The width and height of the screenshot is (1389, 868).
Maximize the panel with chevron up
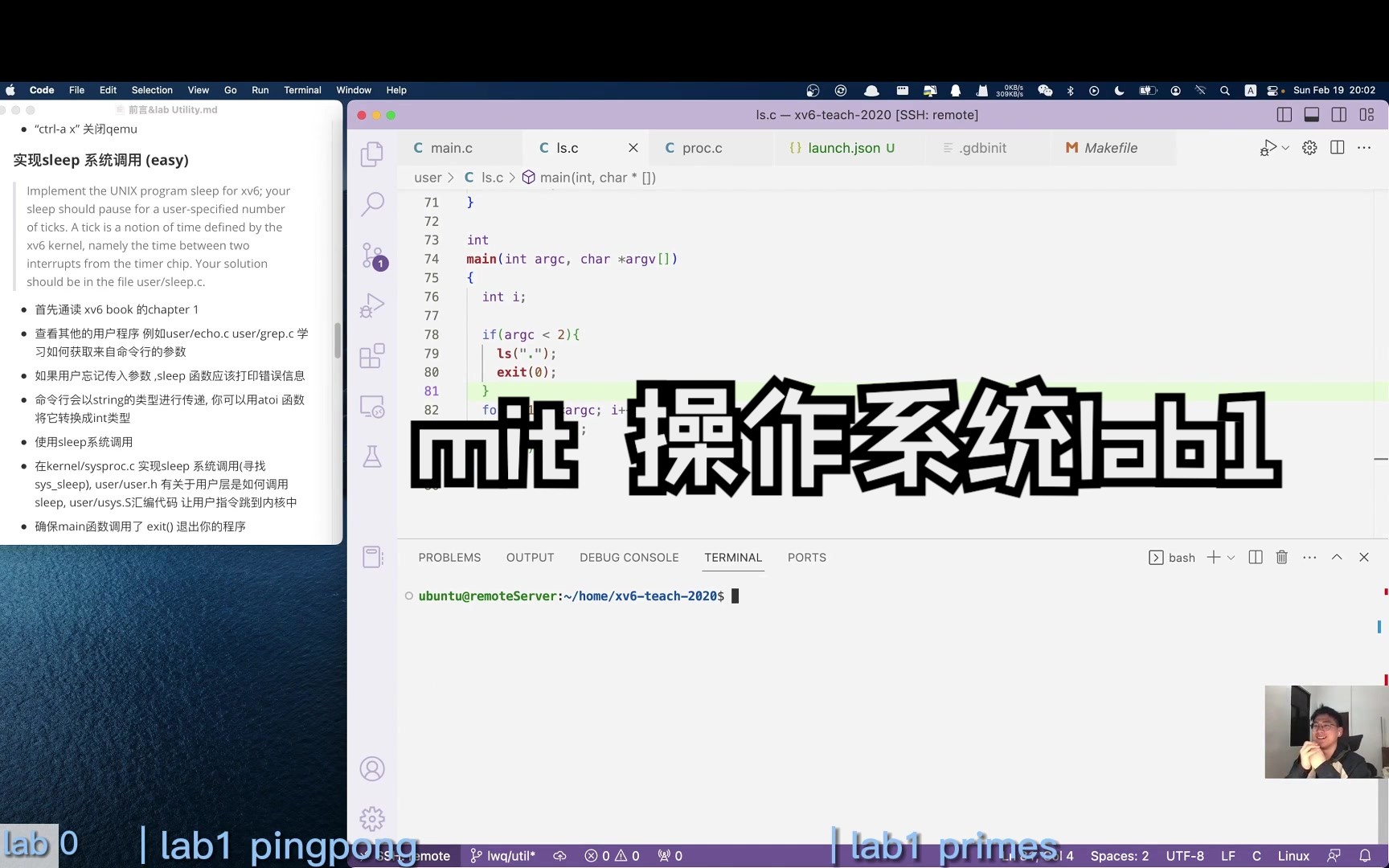1337,558
